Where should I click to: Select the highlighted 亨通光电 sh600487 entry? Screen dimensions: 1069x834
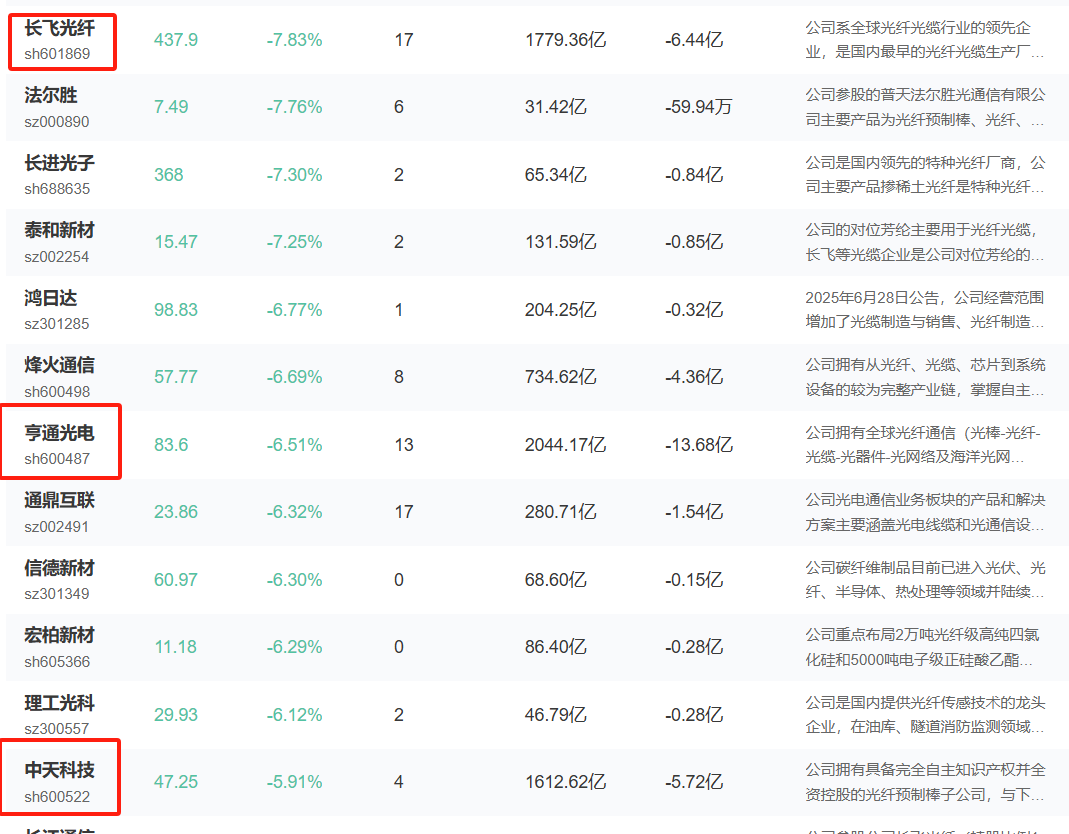(x=59, y=445)
